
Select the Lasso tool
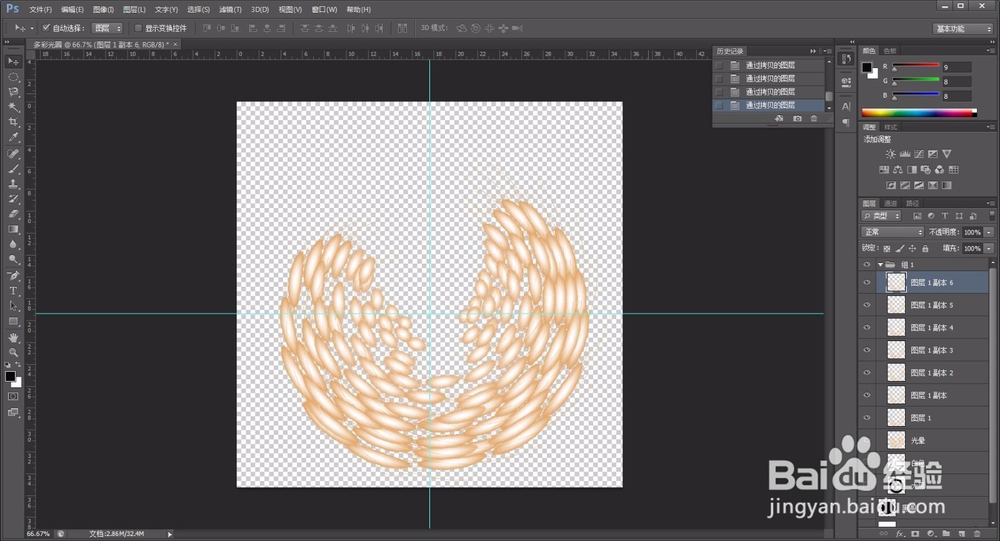click(13, 92)
